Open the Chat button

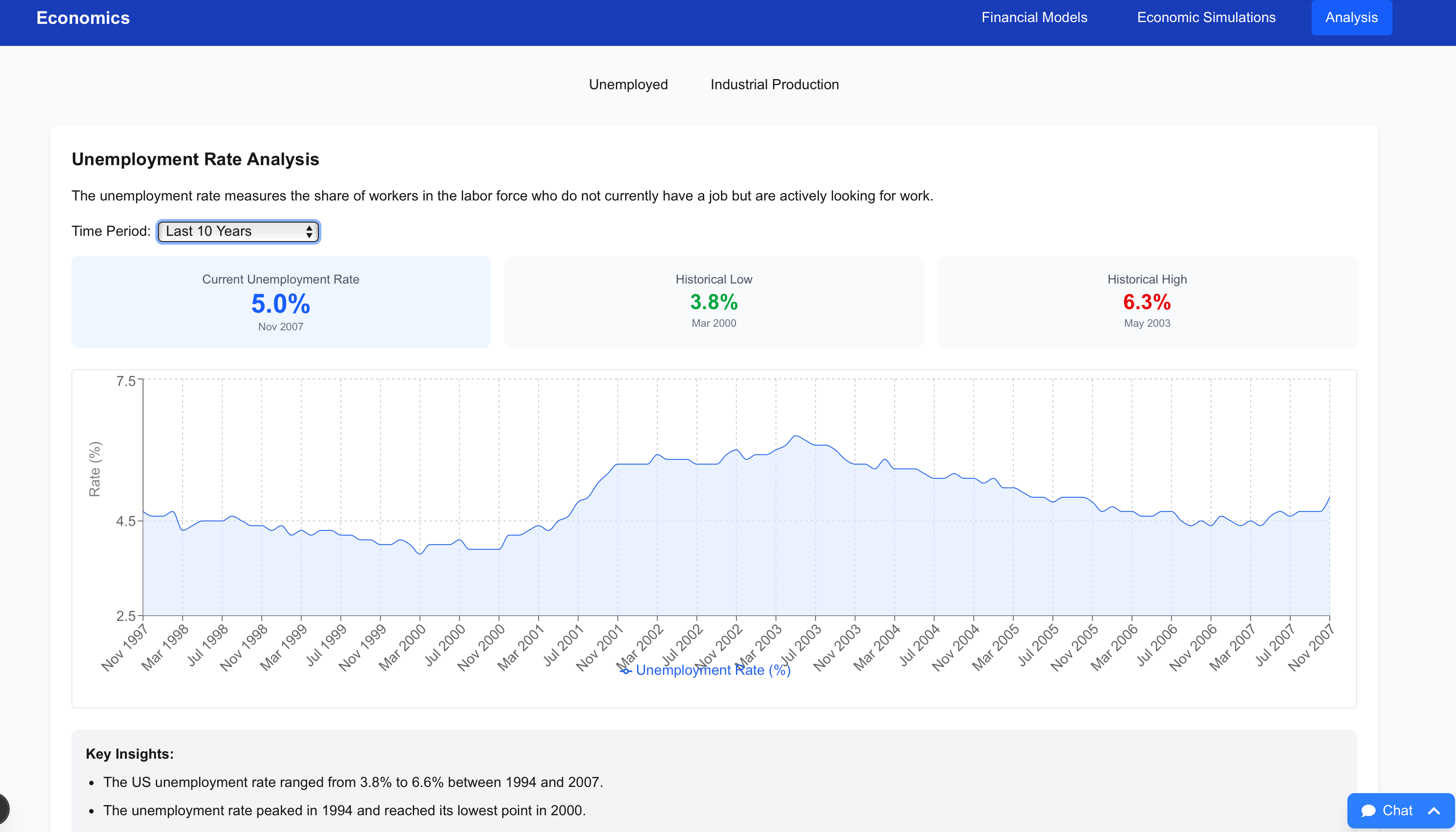click(x=1396, y=810)
